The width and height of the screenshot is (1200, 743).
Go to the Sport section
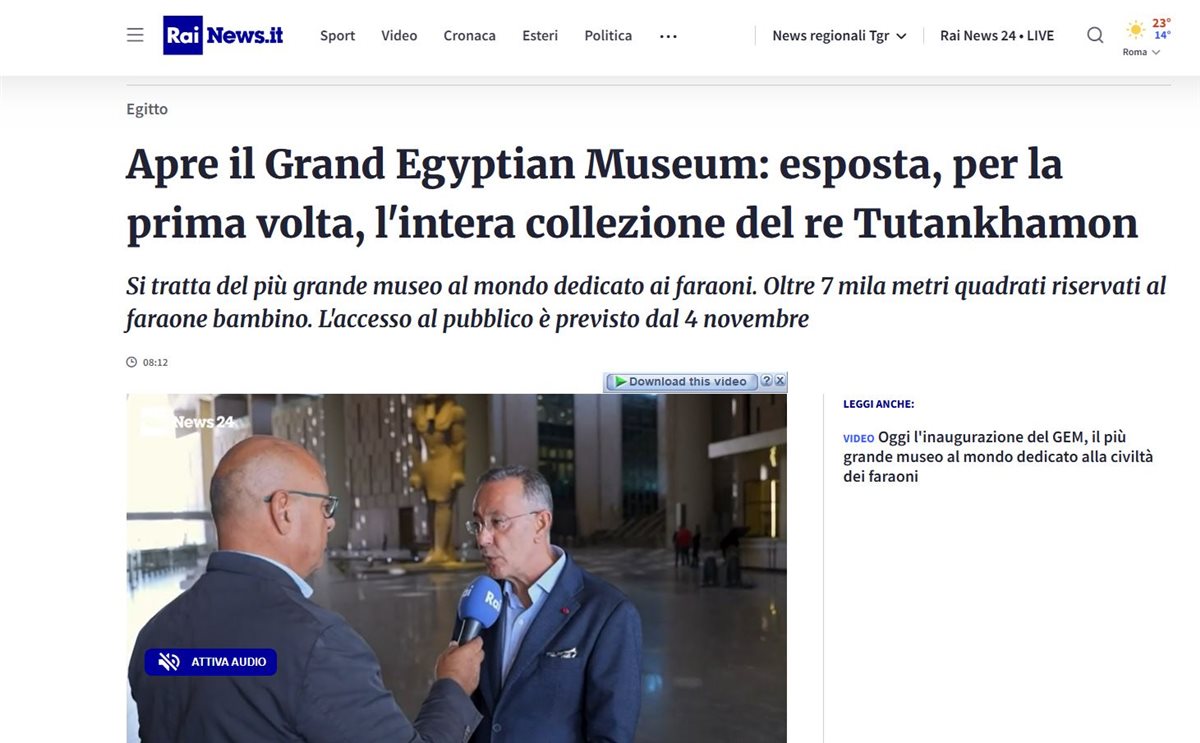[337, 35]
